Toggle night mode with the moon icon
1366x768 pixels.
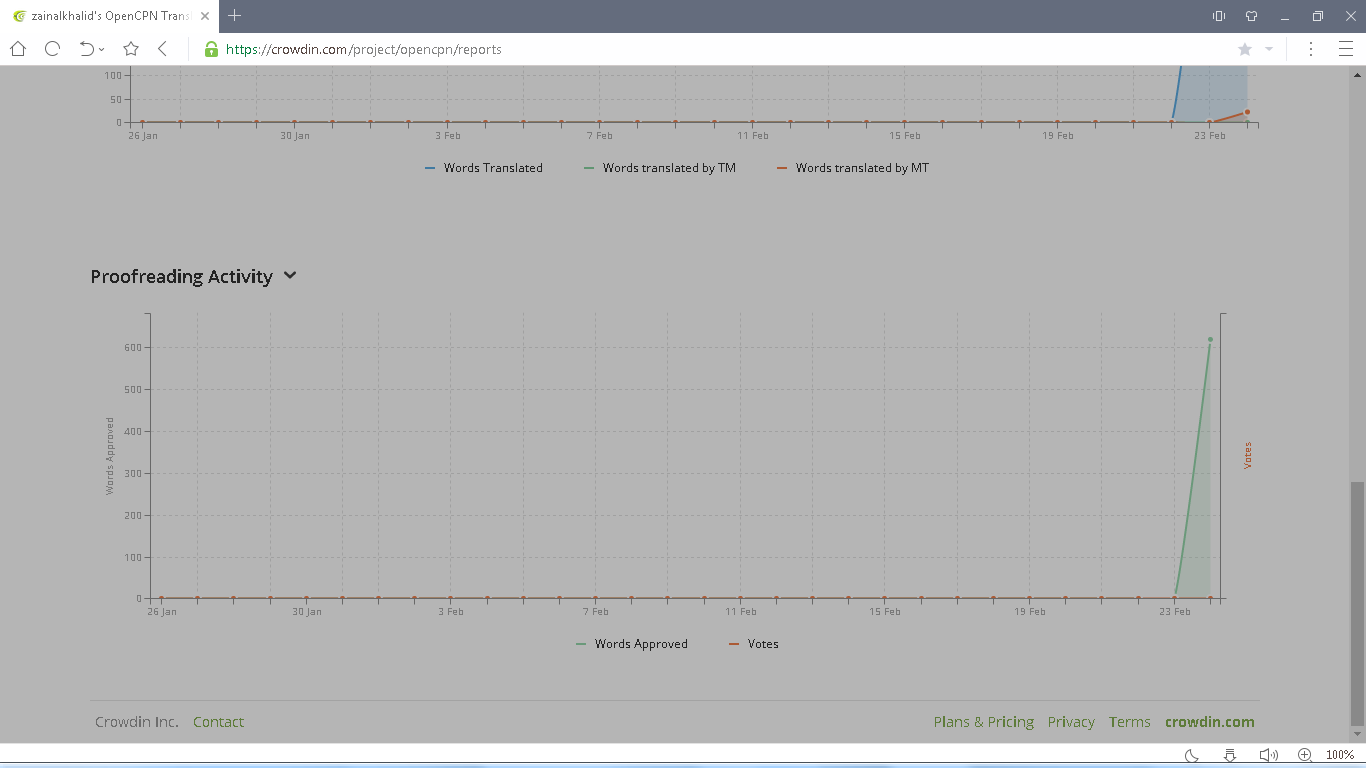pyautogui.click(x=1192, y=755)
